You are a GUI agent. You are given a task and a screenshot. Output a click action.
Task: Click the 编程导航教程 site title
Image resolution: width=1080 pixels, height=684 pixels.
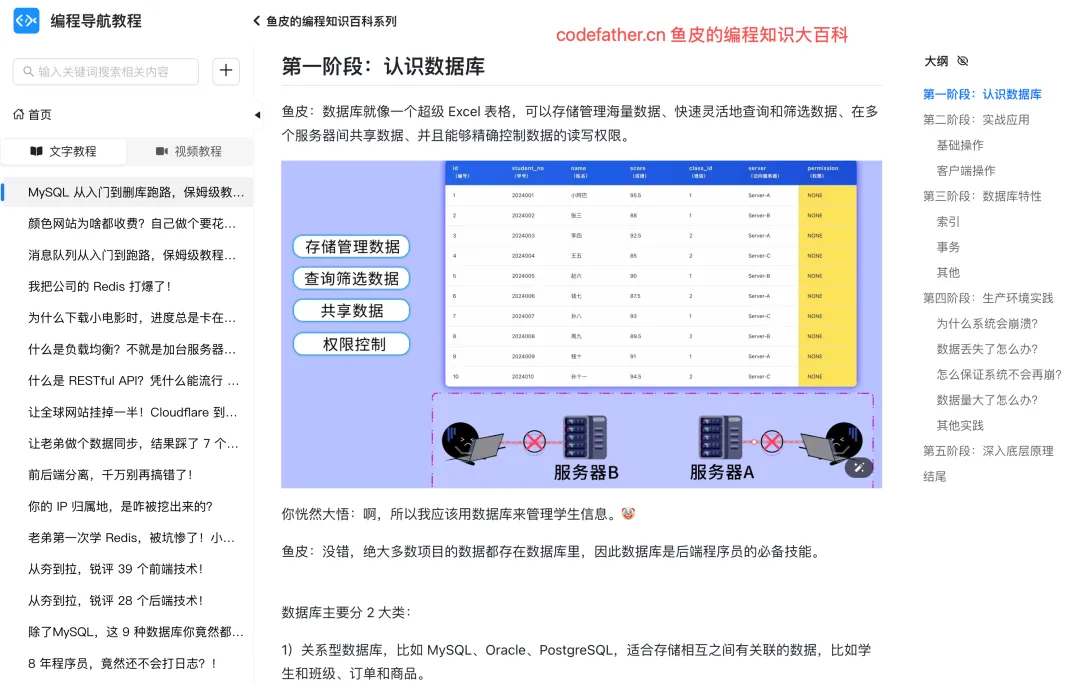96,21
